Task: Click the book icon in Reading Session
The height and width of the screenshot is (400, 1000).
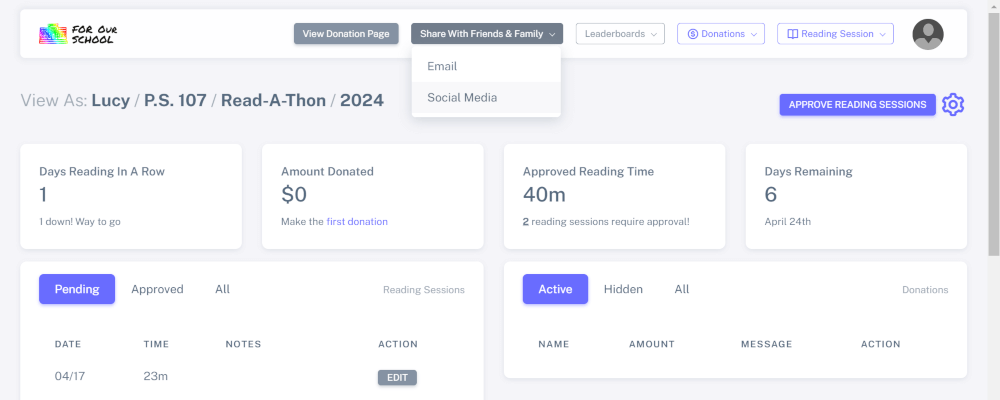Action: coord(793,34)
